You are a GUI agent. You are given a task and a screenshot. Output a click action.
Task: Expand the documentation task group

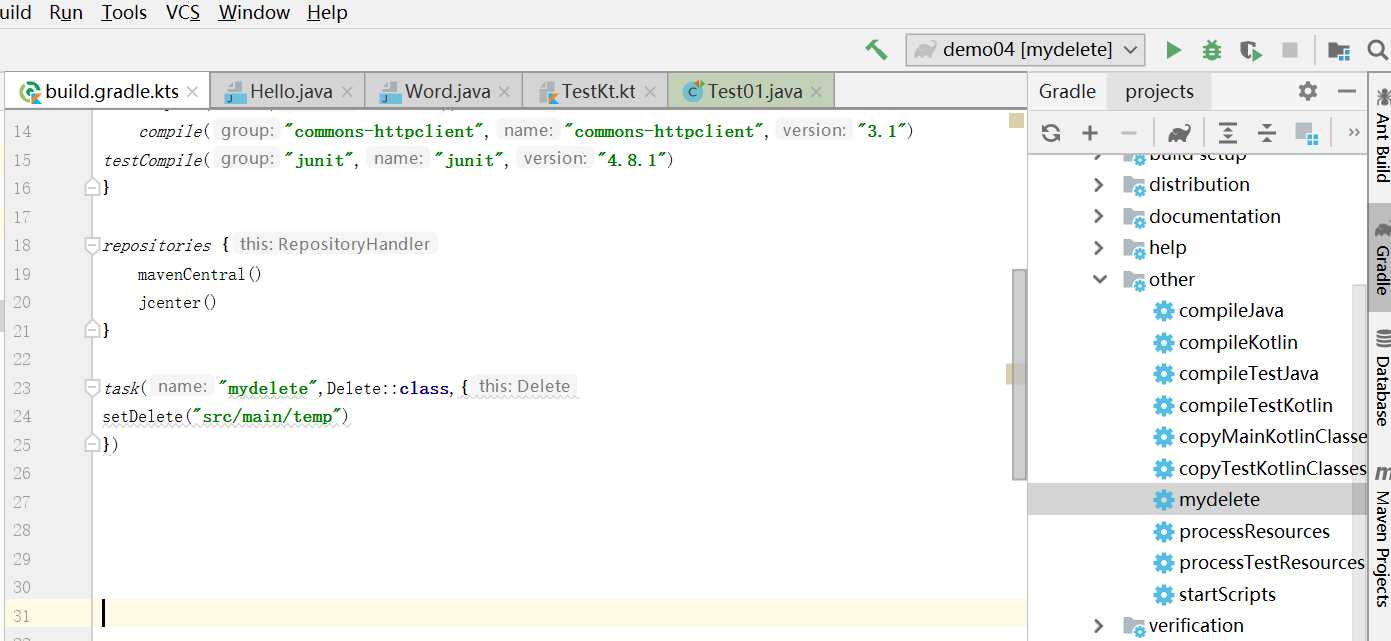(x=1098, y=216)
